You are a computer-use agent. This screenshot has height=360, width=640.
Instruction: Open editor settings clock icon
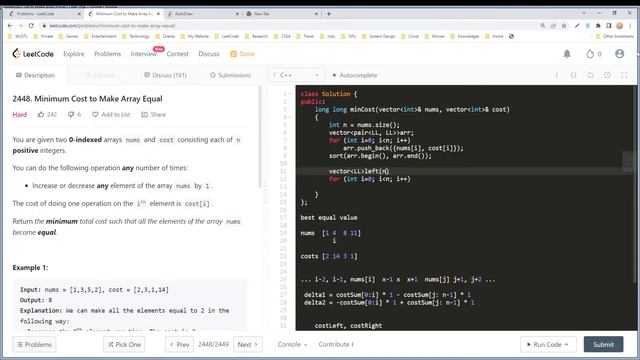607,75
